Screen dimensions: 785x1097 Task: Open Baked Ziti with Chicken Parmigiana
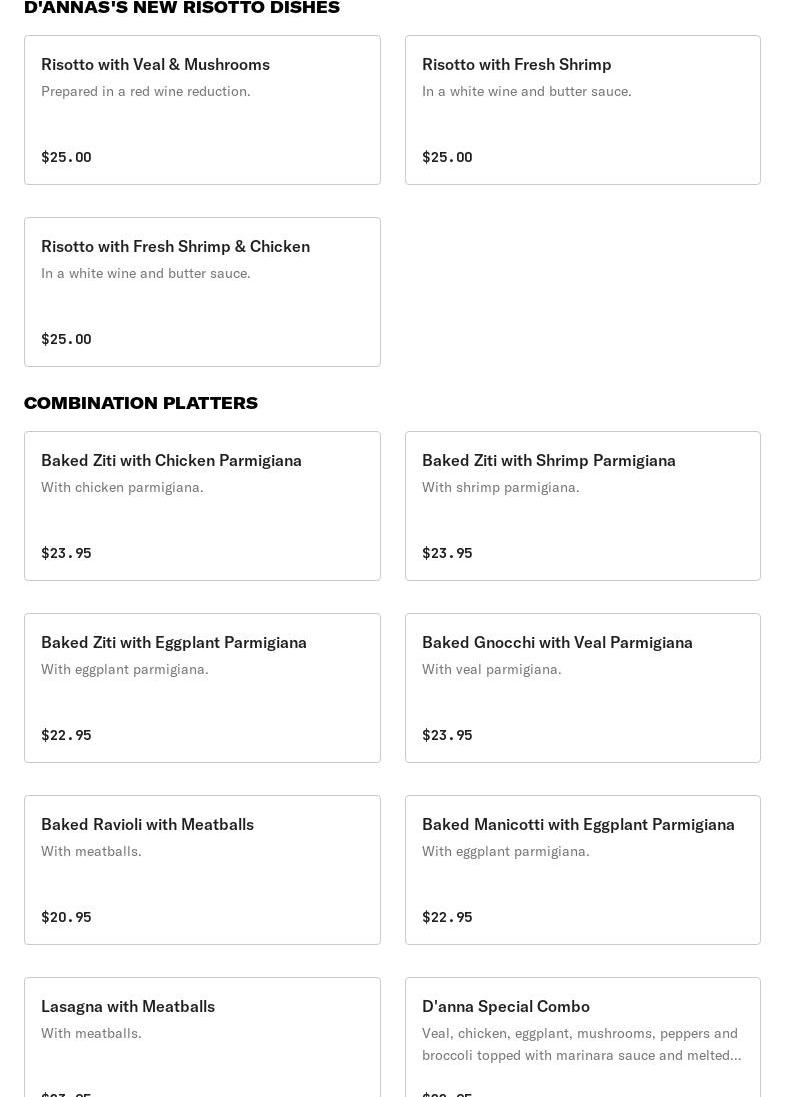[202, 506]
